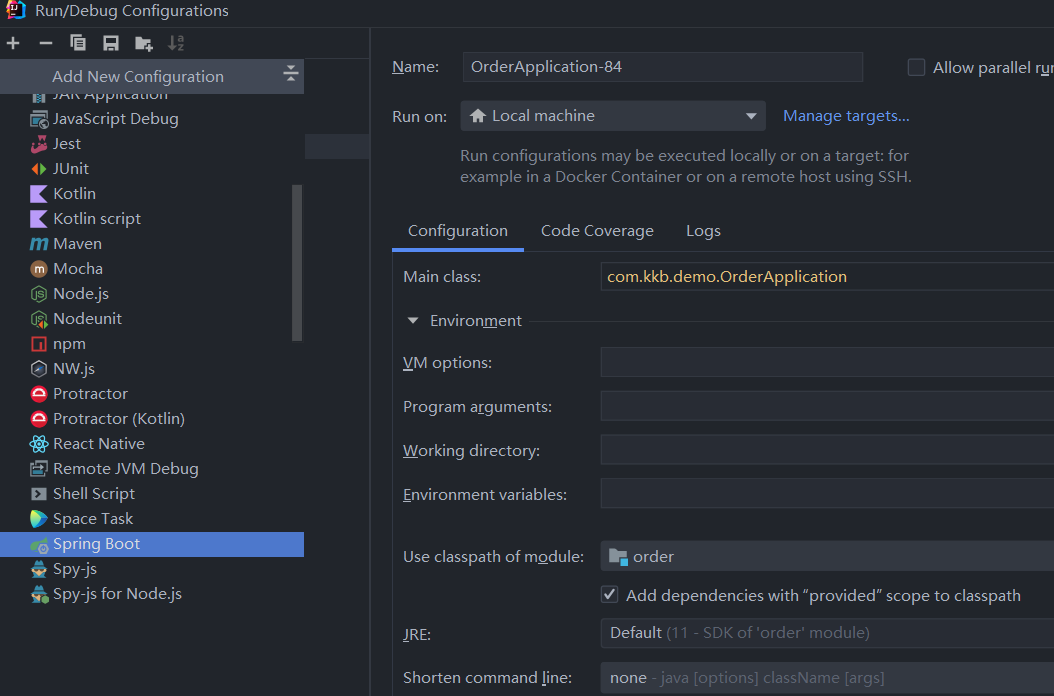Open the Shorten command line dropdown
This screenshot has width=1054, height=696.
(x=827, y=678)
